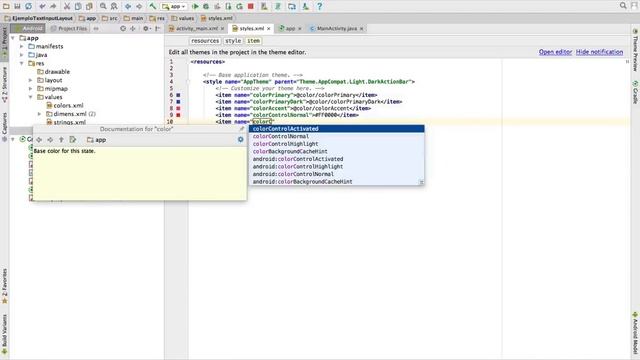Click the Scroll from Source icon in Project panel

tap(123, 29)
